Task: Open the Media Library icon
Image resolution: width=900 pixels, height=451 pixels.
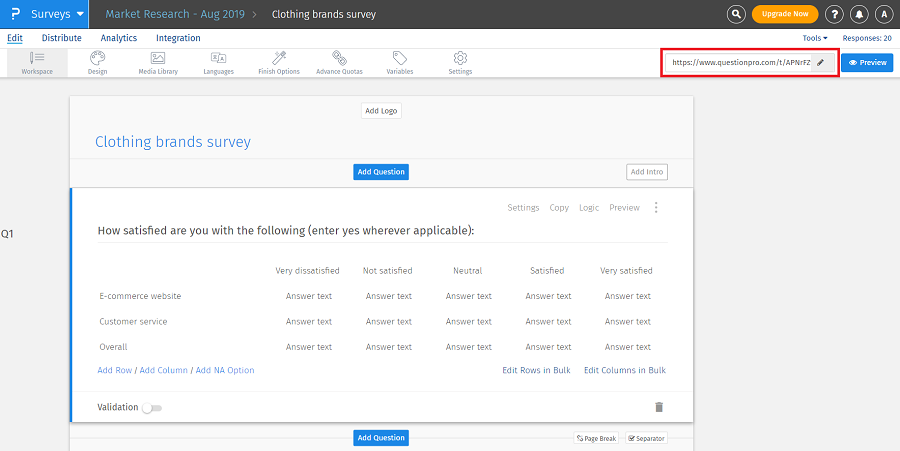Action: [x=158, y=58]
